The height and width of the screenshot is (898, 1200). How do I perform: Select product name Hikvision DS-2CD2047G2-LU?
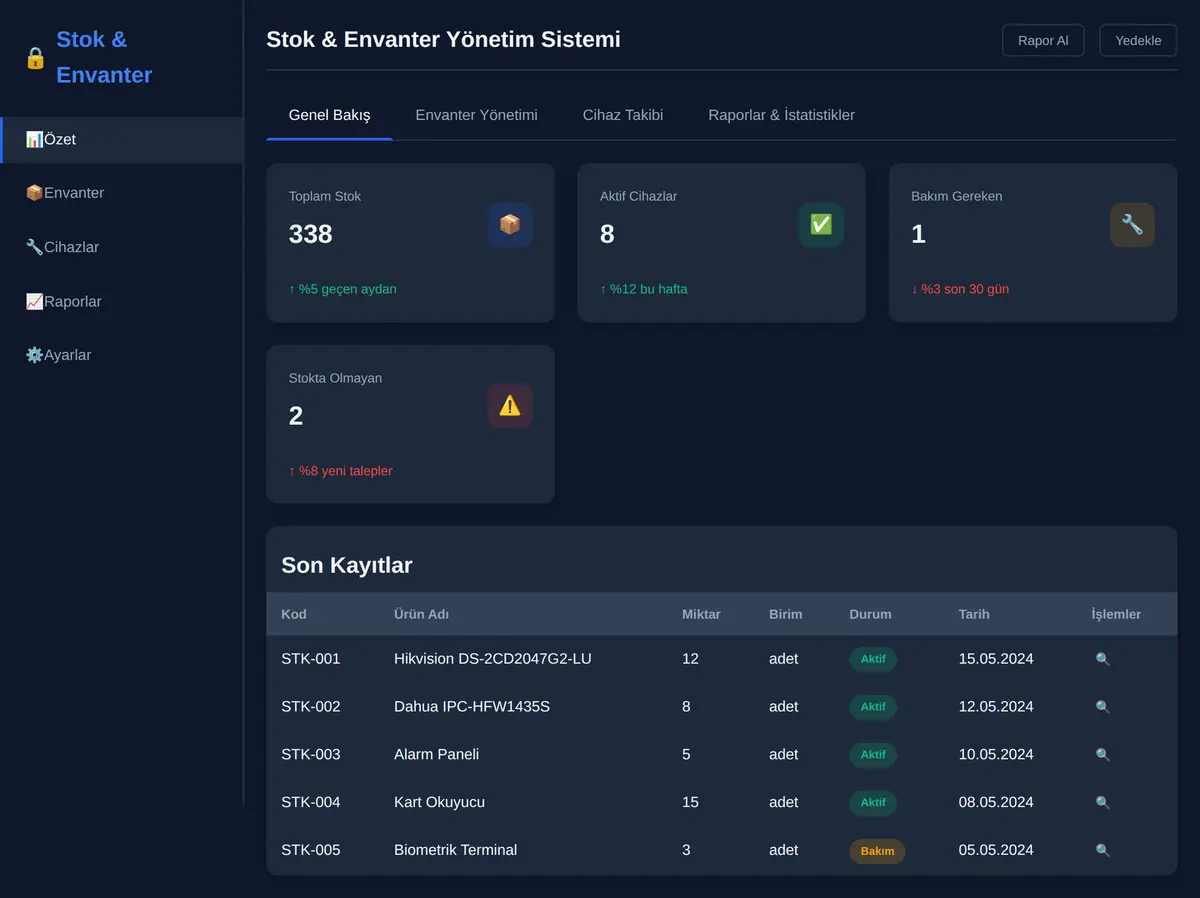click(x=493, y=659)
